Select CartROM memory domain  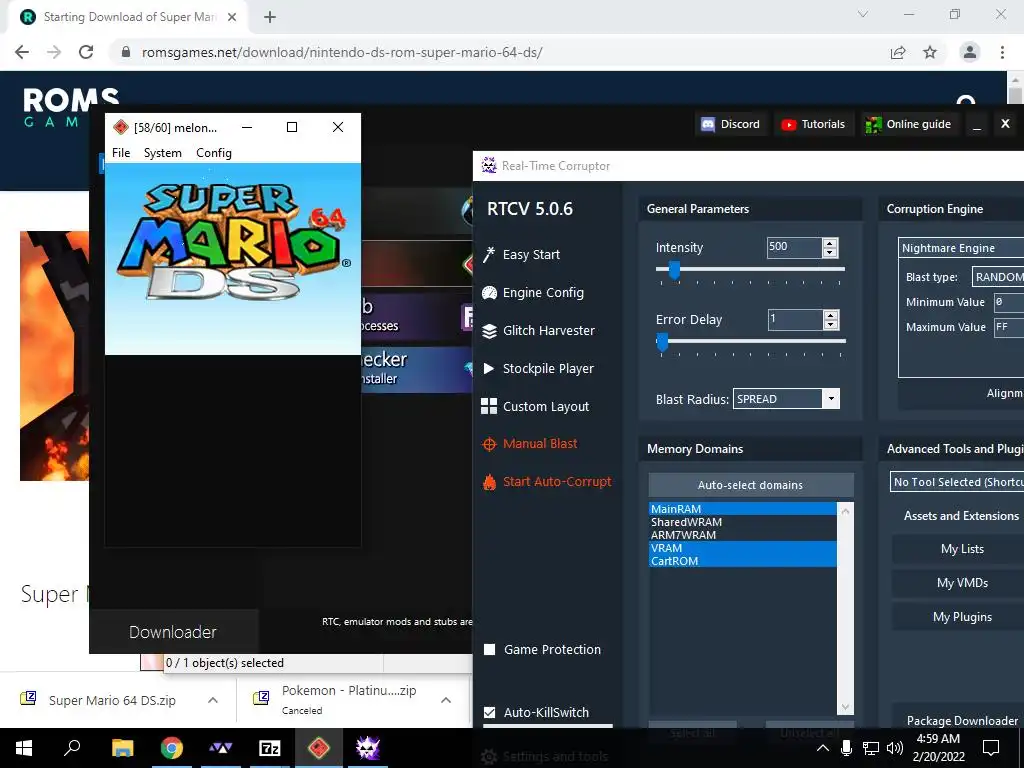click(x=743, y=561)
